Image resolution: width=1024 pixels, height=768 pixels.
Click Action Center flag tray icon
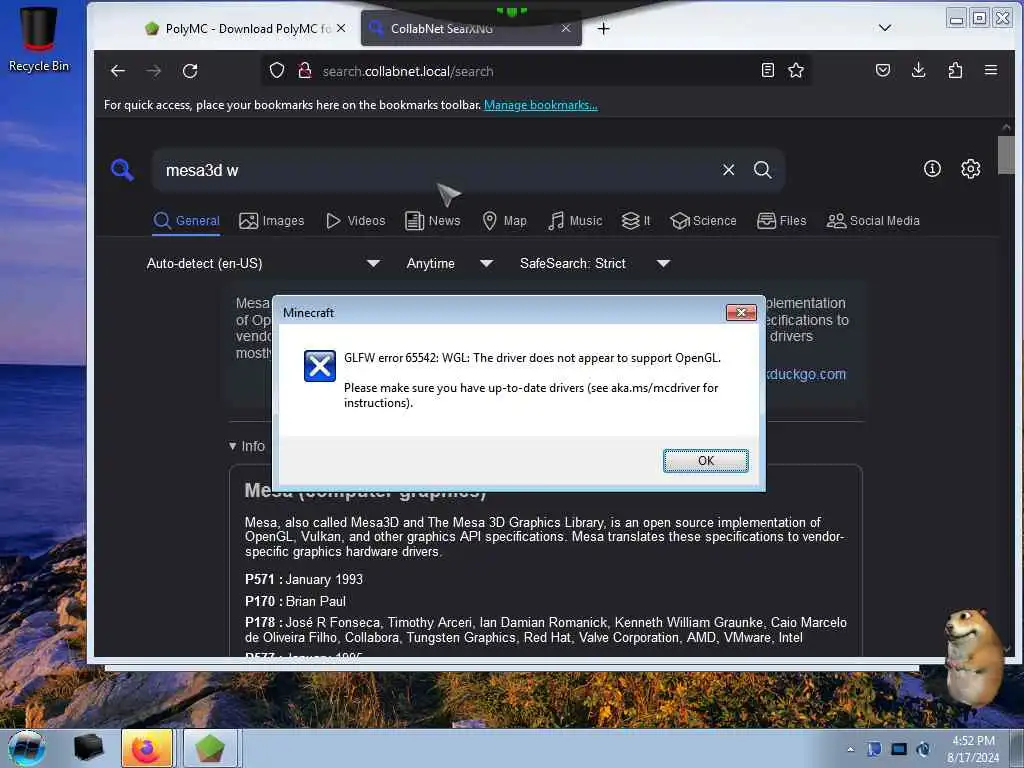pyautogui.click(x=874, y=749)
